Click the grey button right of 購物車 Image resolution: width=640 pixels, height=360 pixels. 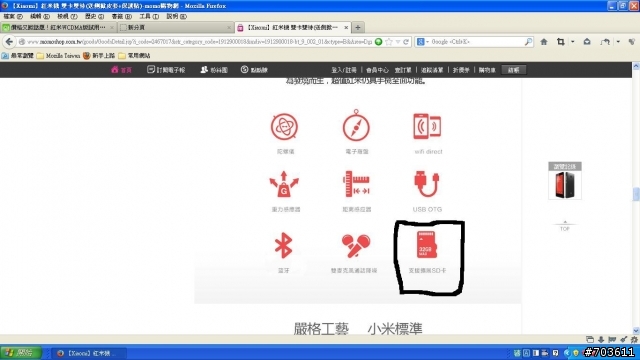pos(513,70)
